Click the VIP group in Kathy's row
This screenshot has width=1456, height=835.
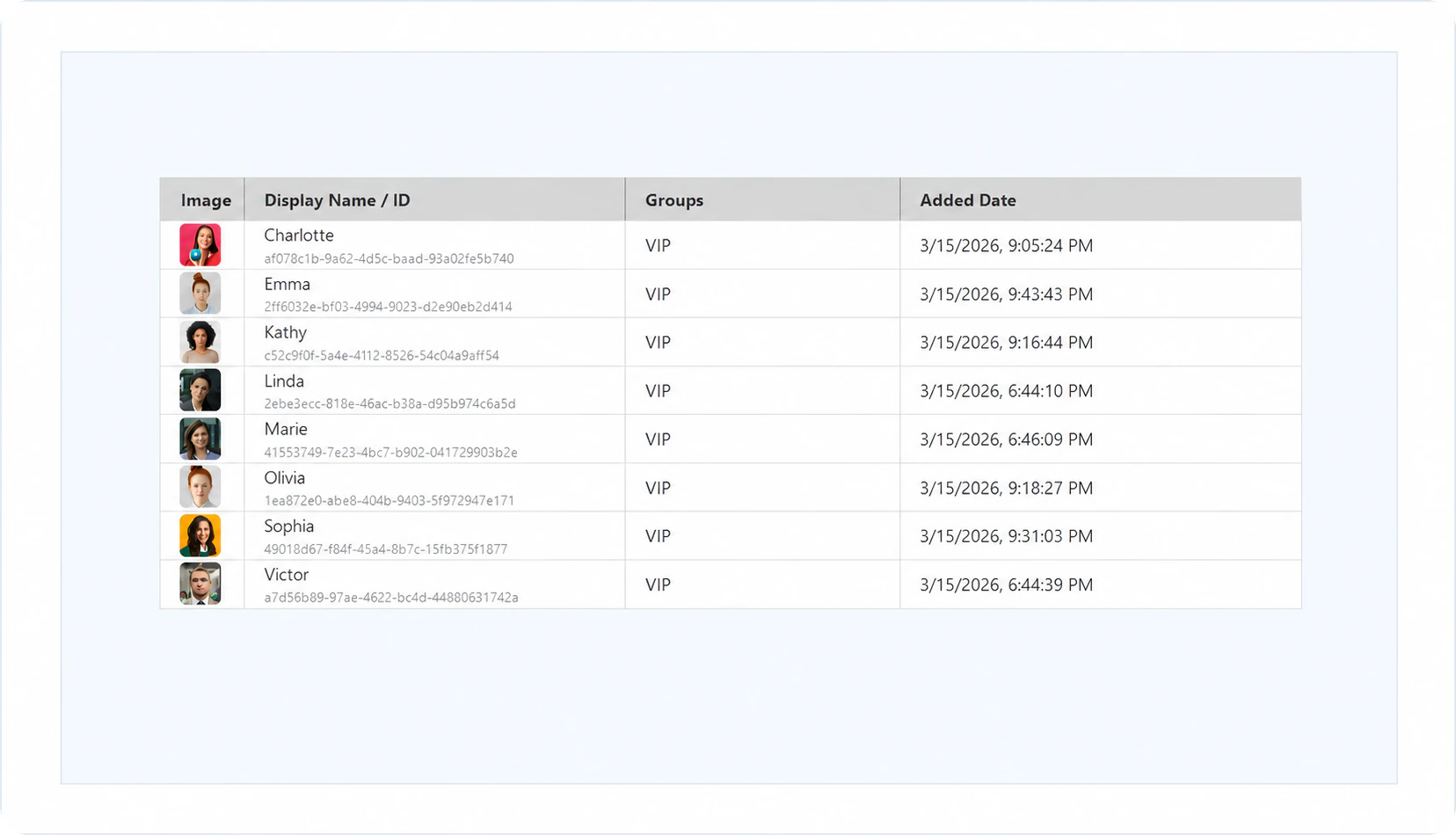[x=658, y=342]
